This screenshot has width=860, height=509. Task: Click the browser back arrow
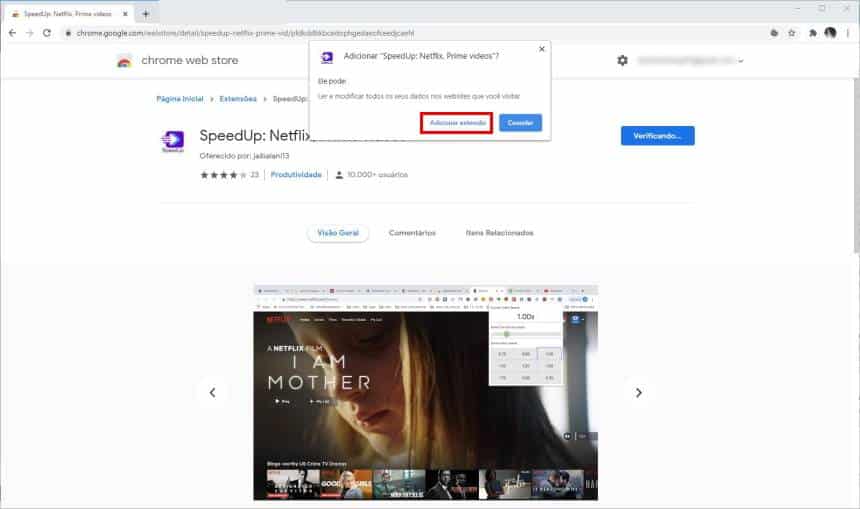click(12, 33)
